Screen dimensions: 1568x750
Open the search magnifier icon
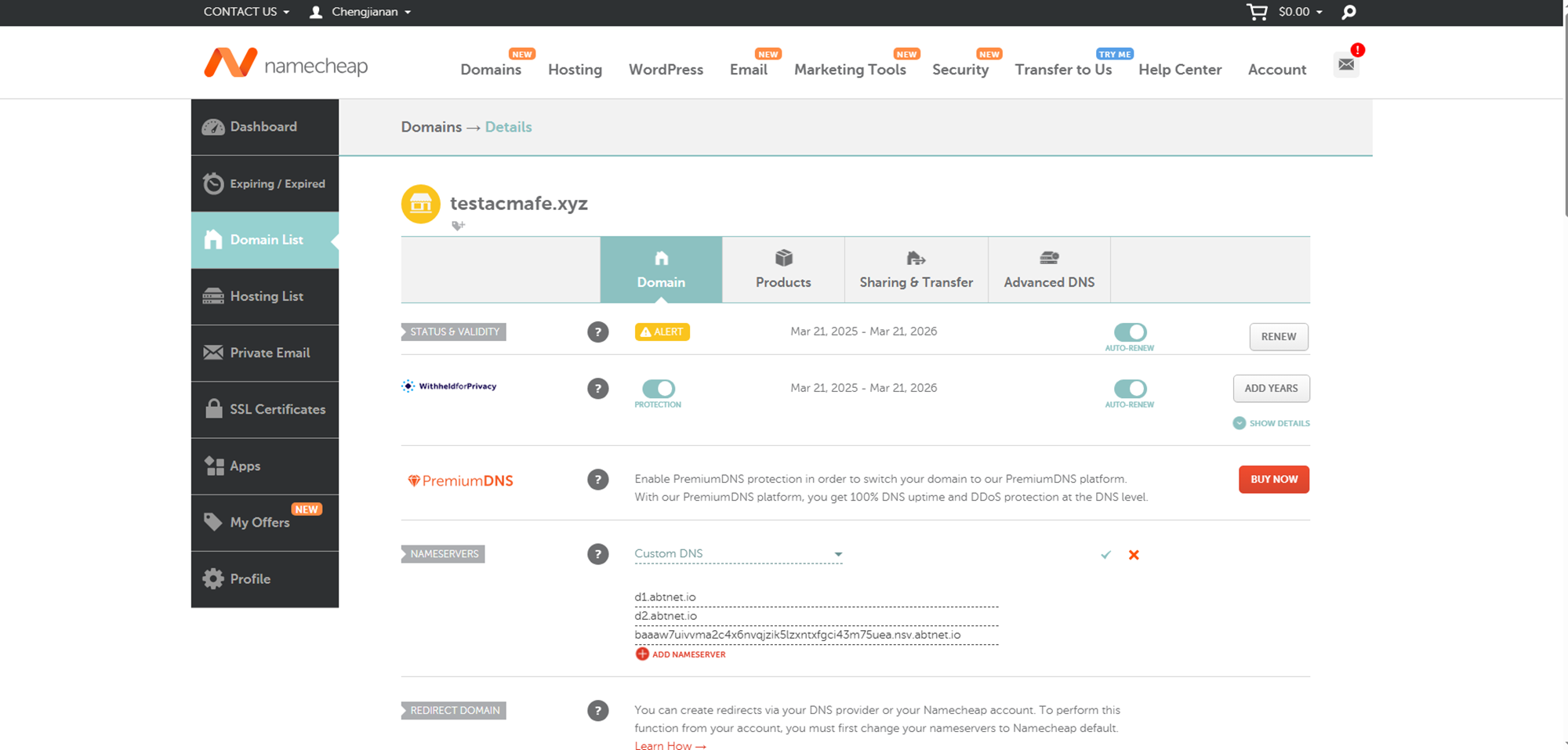pyautogui.click(x=1348, y=13)
